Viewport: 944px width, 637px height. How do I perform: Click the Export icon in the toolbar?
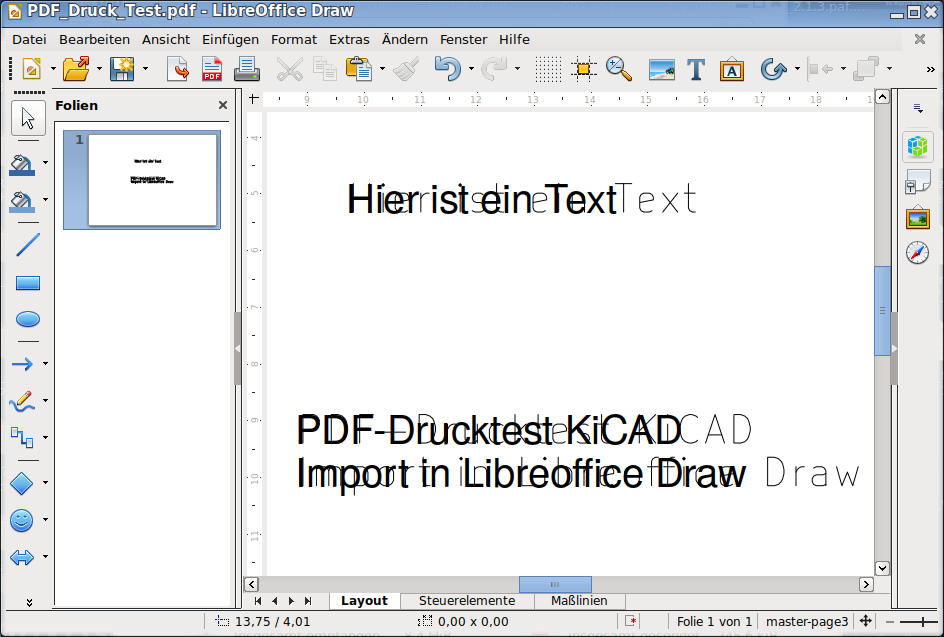tap(178, 69)
